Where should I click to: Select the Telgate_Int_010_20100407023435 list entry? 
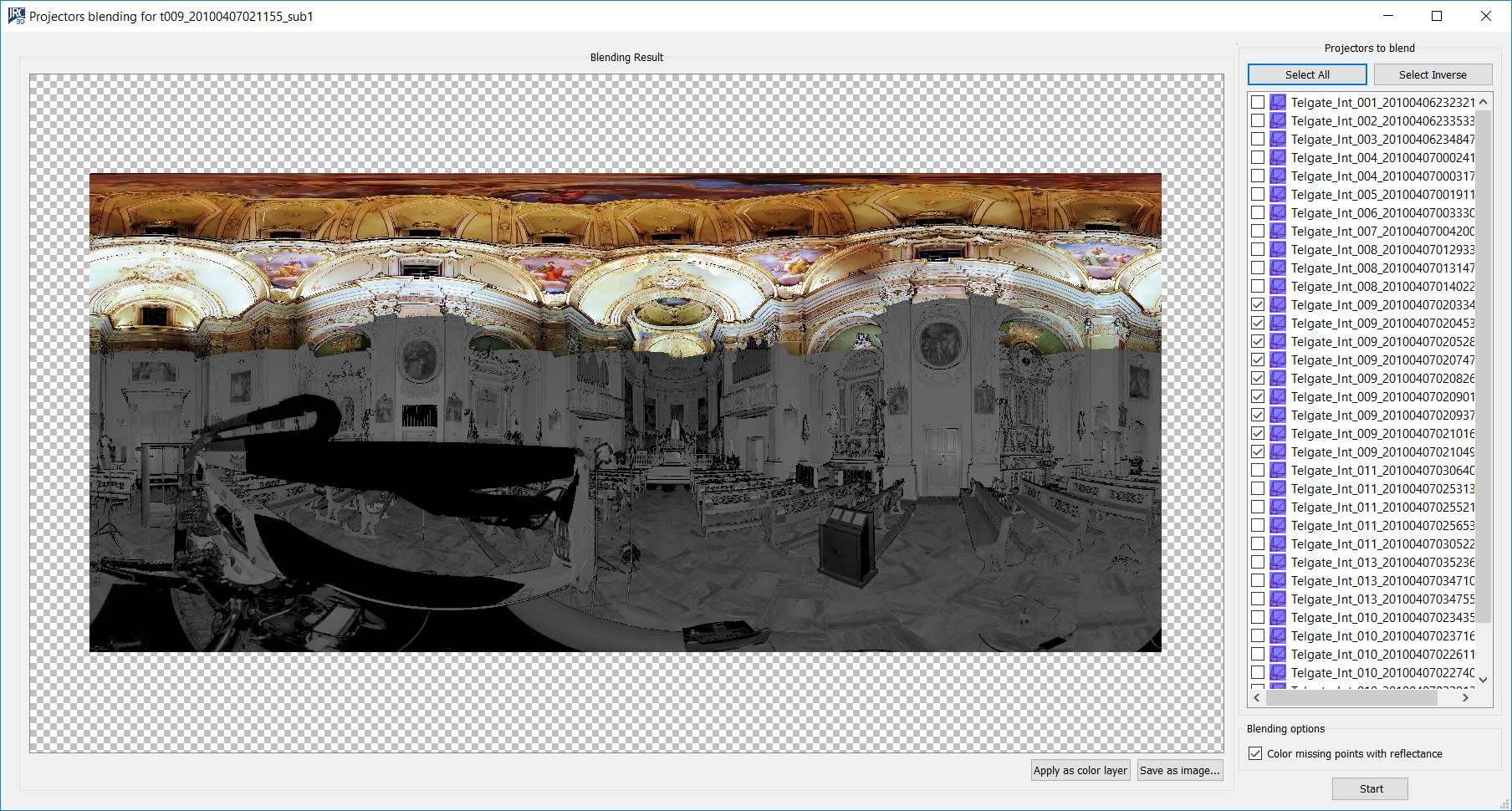click(1382, 618)
